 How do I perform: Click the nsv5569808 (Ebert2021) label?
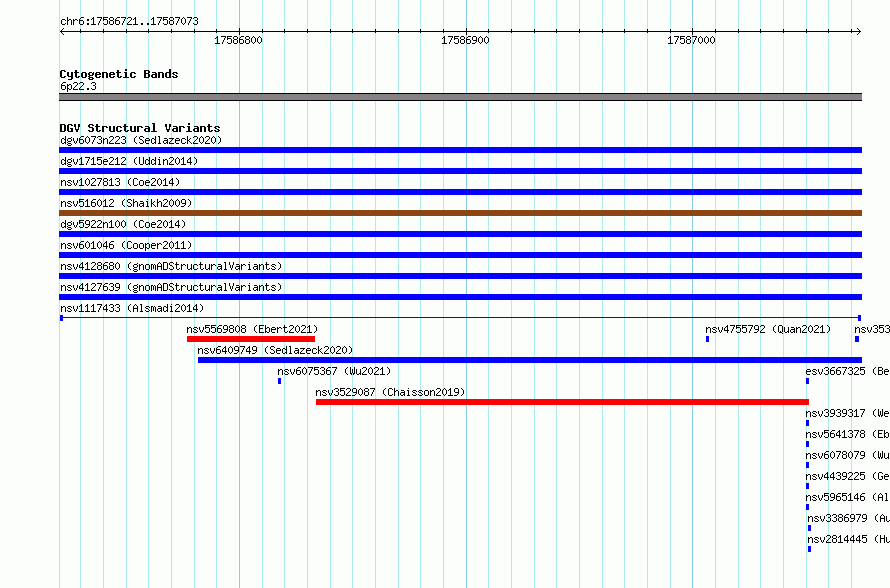(x=252, y=329)
